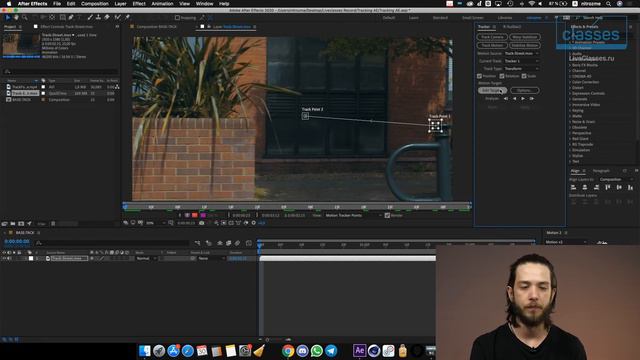640x360 pixels.
Task: Open WhatsApp from the dock
Action: point(317,351)
